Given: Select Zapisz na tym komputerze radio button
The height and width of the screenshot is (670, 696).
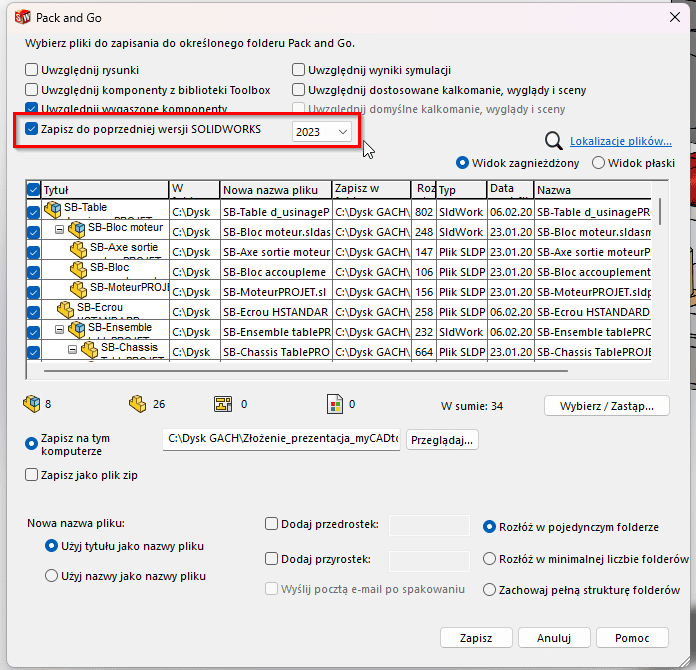Looking at the screenshot, I should (x=32, y=444).
